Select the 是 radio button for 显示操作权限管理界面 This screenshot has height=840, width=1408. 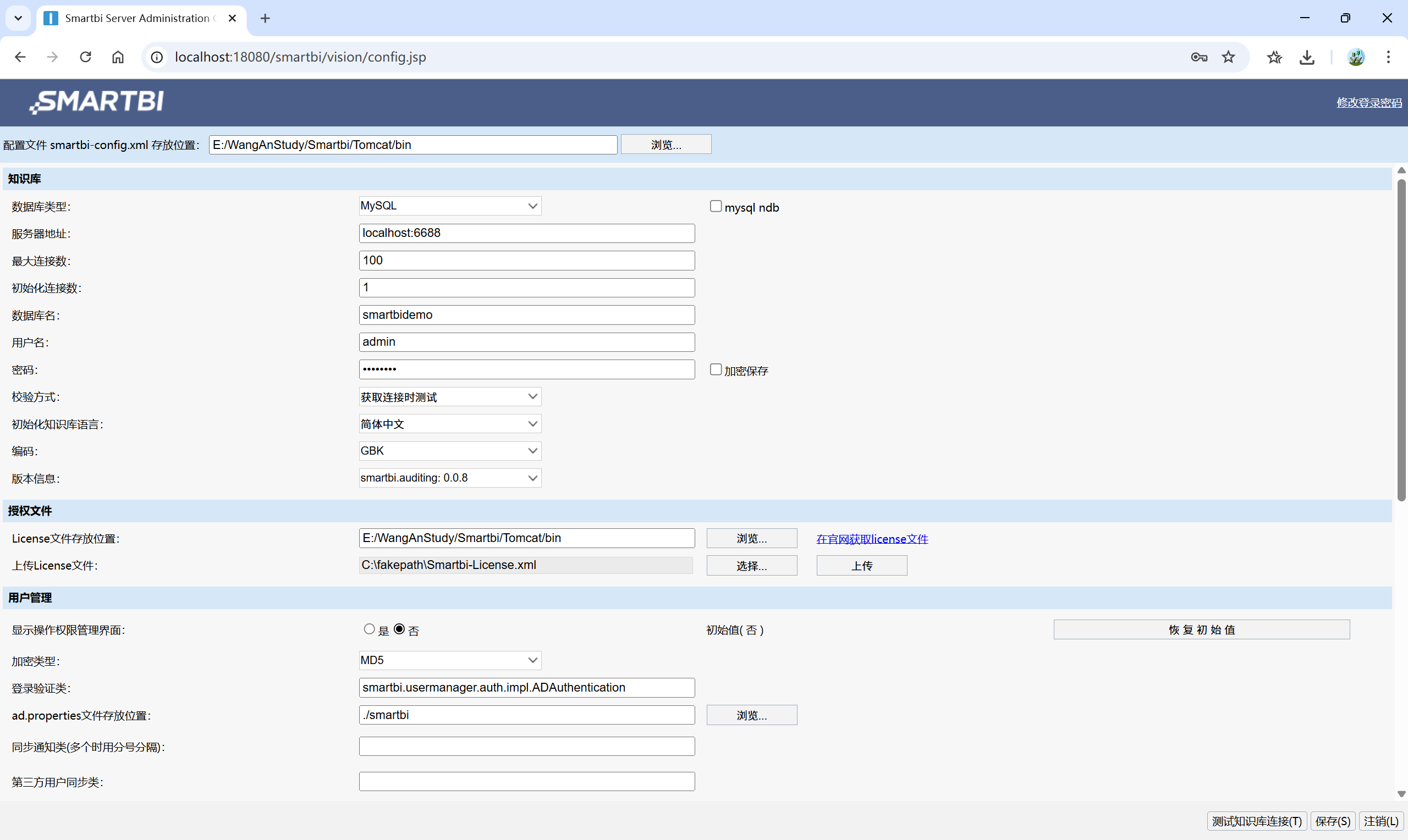pos(369,628)
